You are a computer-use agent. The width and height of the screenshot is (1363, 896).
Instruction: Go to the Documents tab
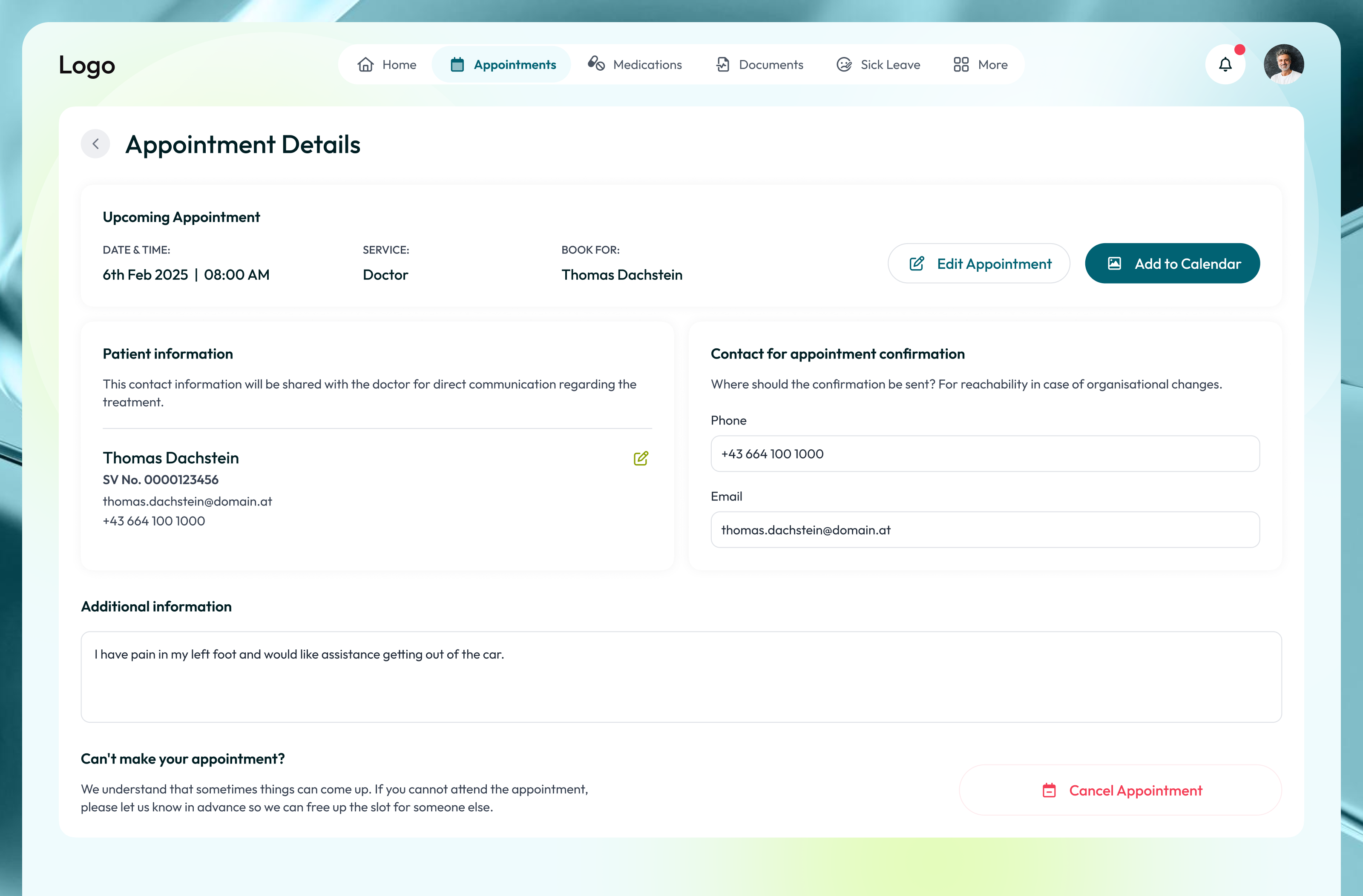coord(770,65)
